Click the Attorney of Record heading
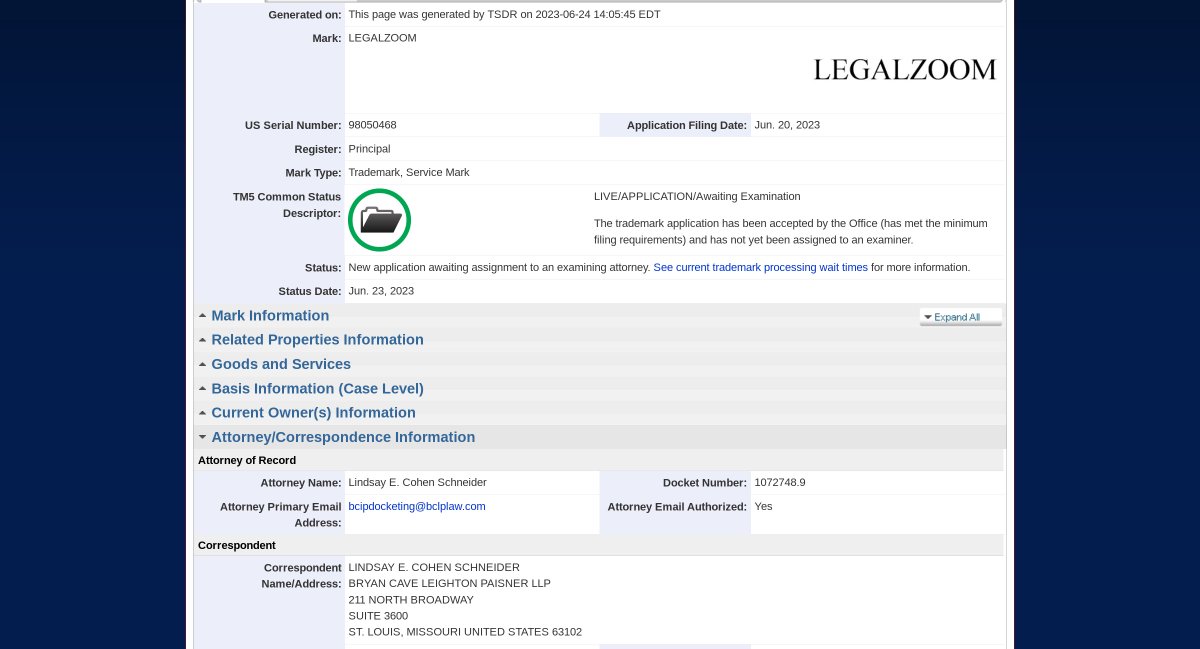The image size is (1200, 649). [247, 460]
